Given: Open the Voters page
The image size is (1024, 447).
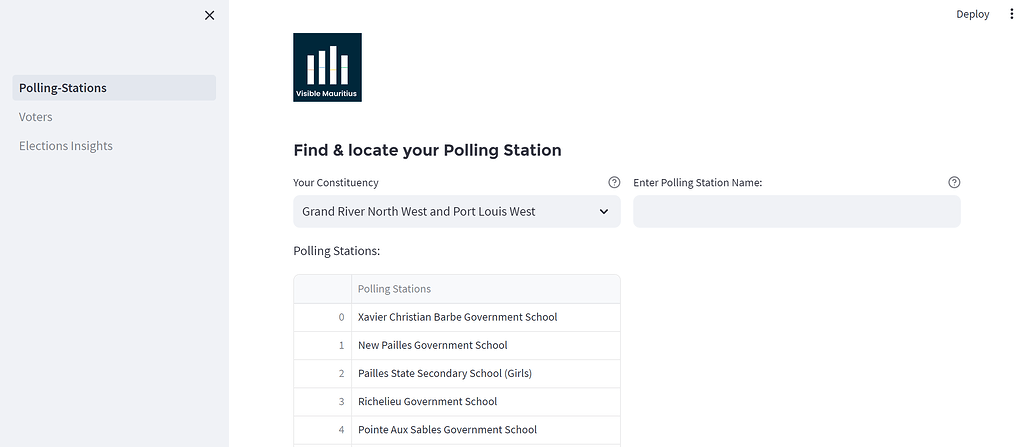Looking at the screenshot, I should pos(36,117).
